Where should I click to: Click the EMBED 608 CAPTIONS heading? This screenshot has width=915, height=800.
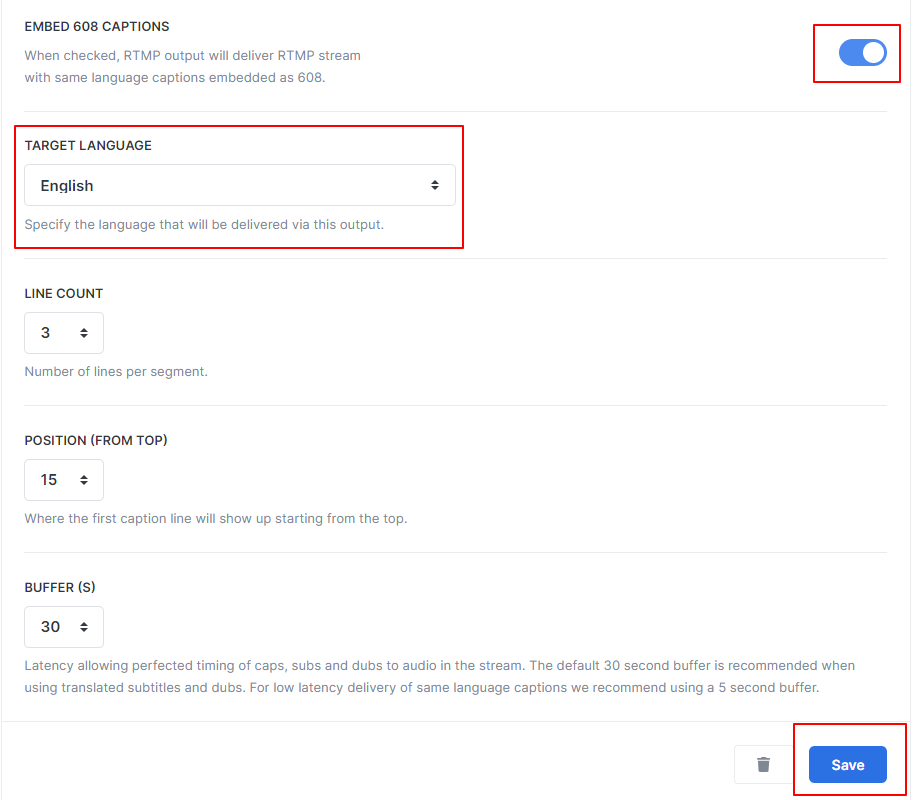pos(97,26)
